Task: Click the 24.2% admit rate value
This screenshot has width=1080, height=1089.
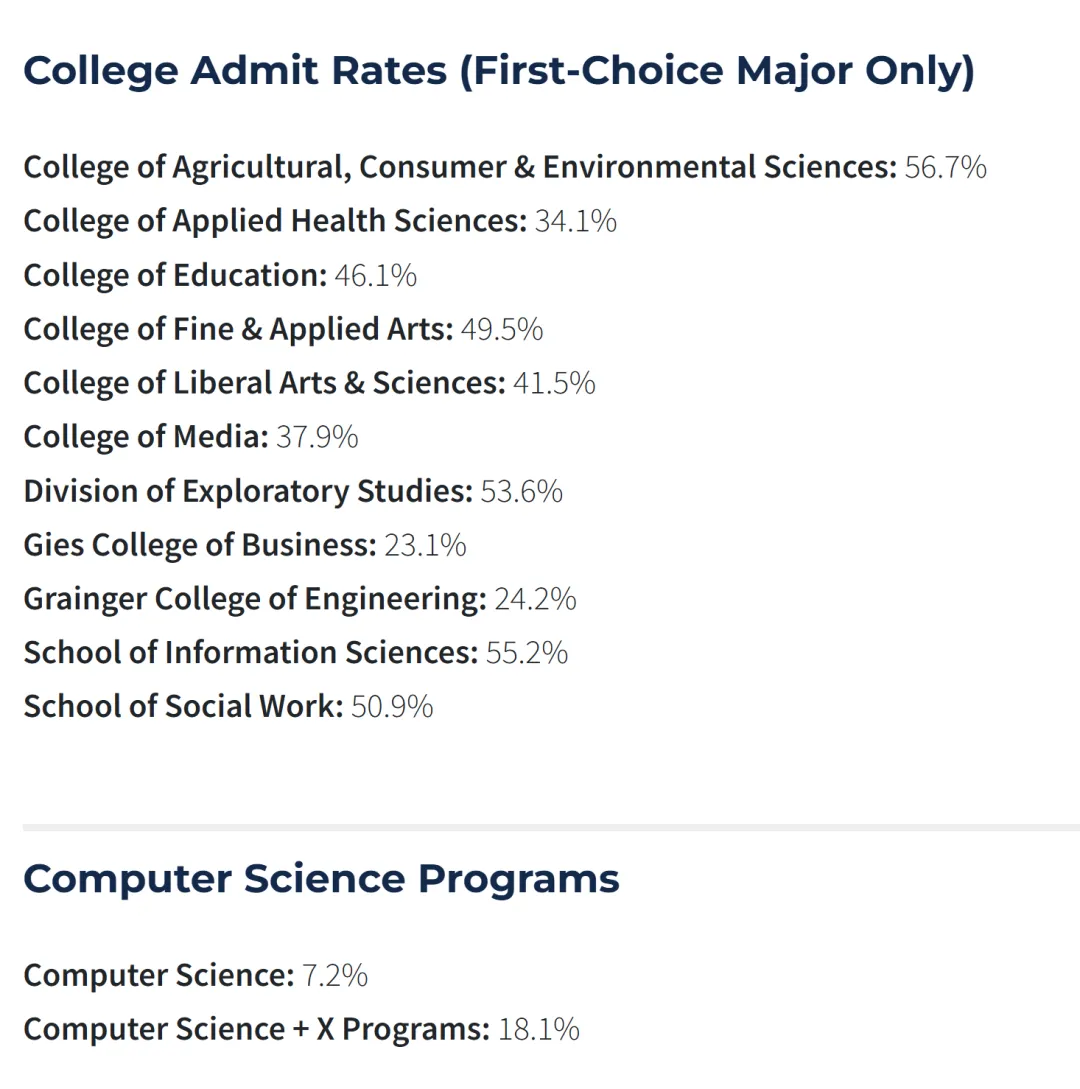Action: click(x=535, y=599)
